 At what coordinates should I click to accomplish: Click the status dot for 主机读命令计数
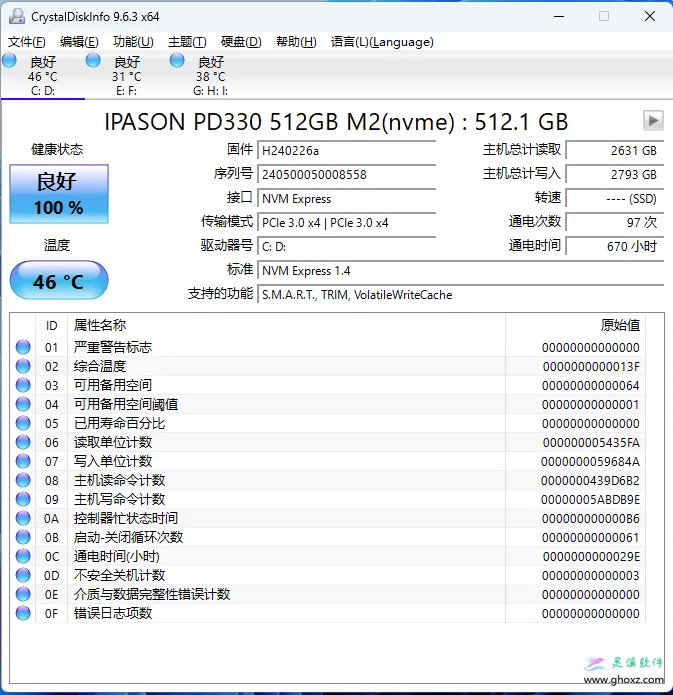23,480
